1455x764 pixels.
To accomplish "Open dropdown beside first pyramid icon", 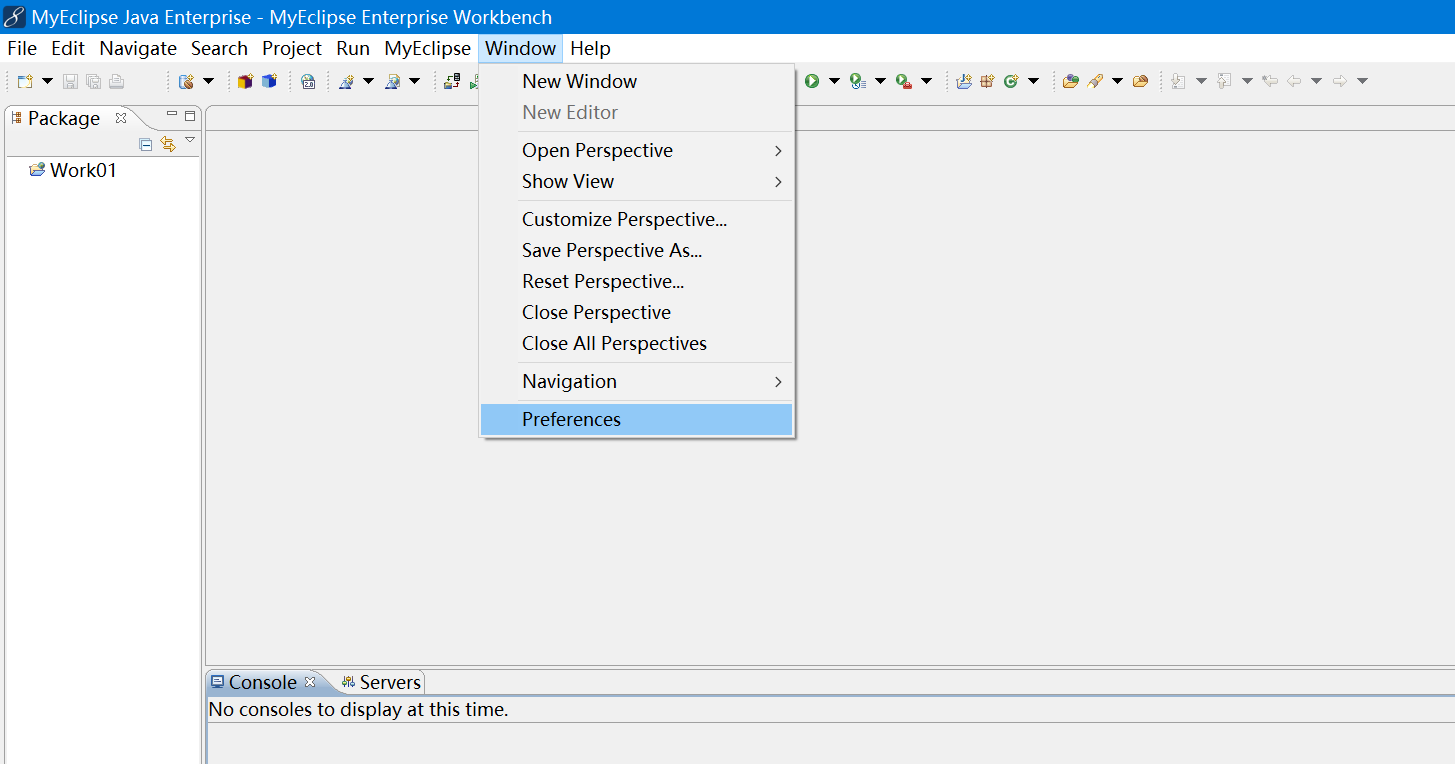I will tap(368, 82).
